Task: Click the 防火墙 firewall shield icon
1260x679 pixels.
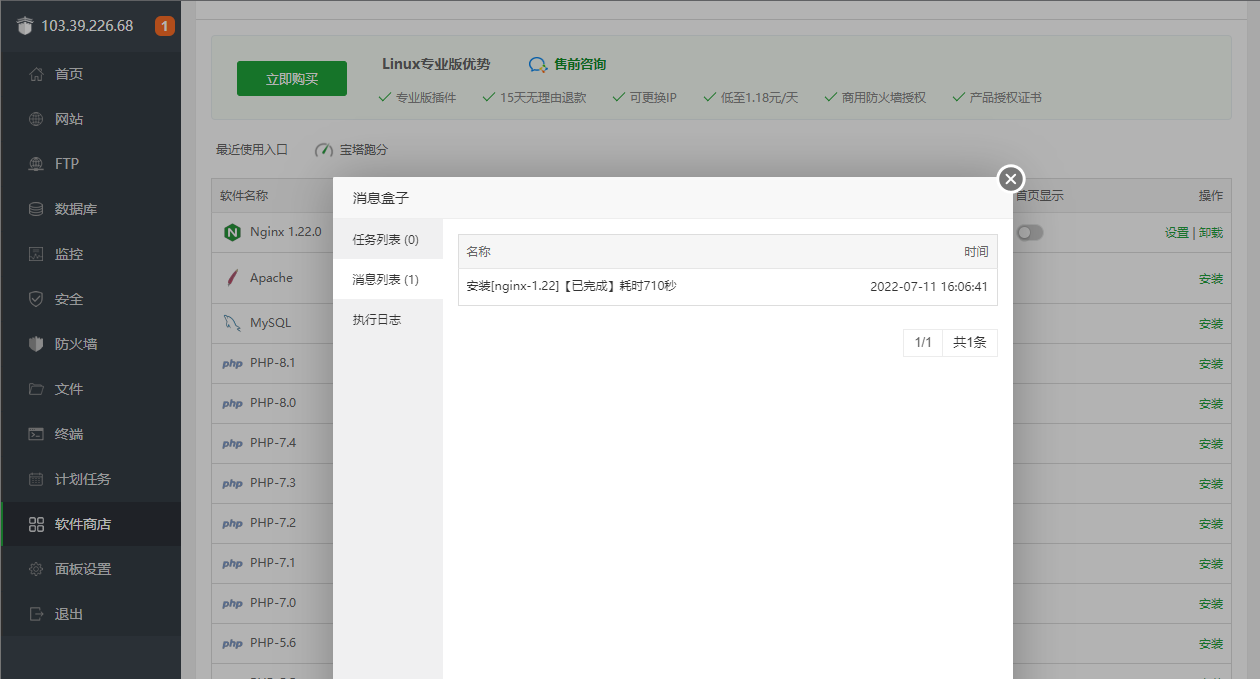Action: coord(36,344)
